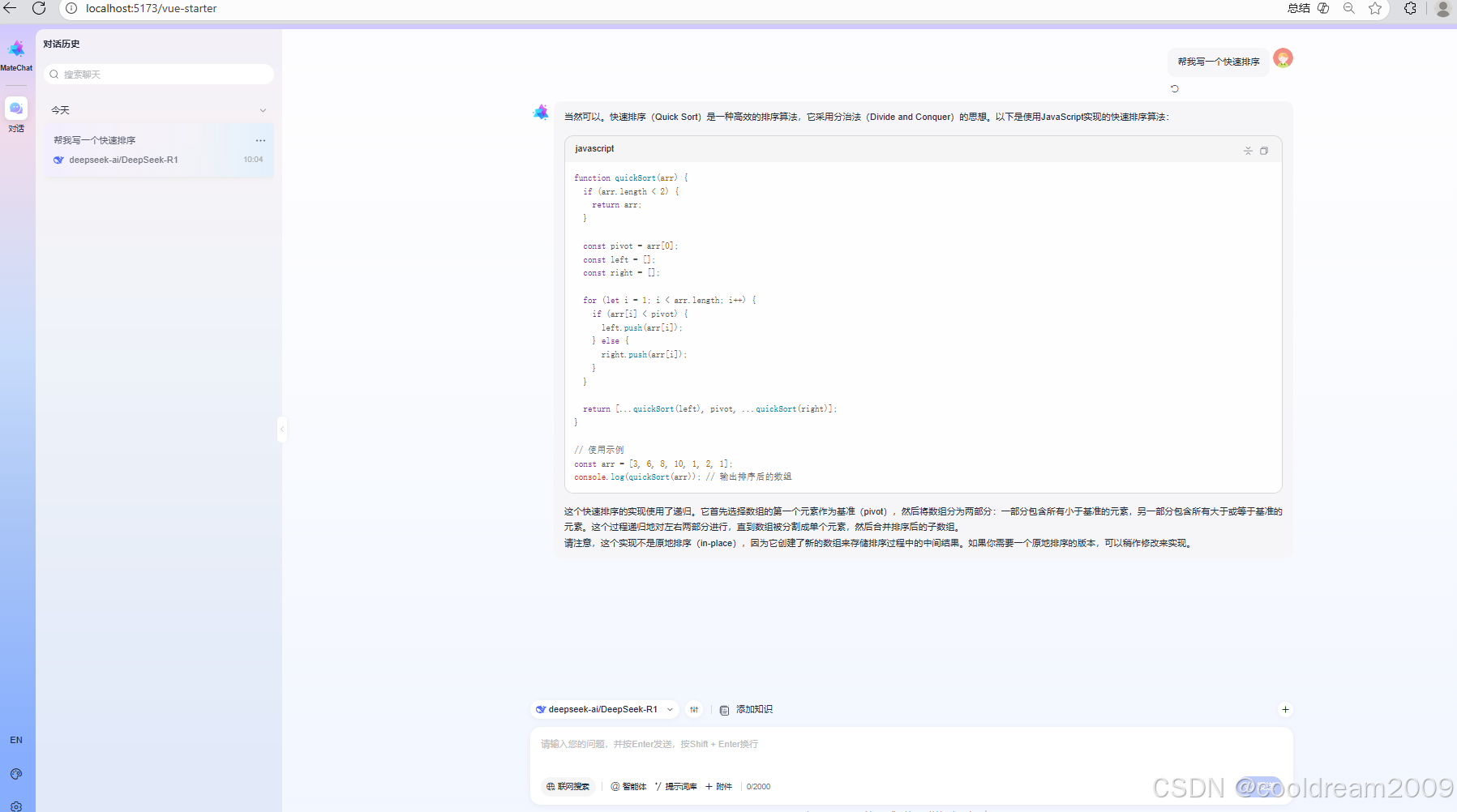1457x812 pixels.
Task: Bookmark the page with star icon
Action: 1375,8
